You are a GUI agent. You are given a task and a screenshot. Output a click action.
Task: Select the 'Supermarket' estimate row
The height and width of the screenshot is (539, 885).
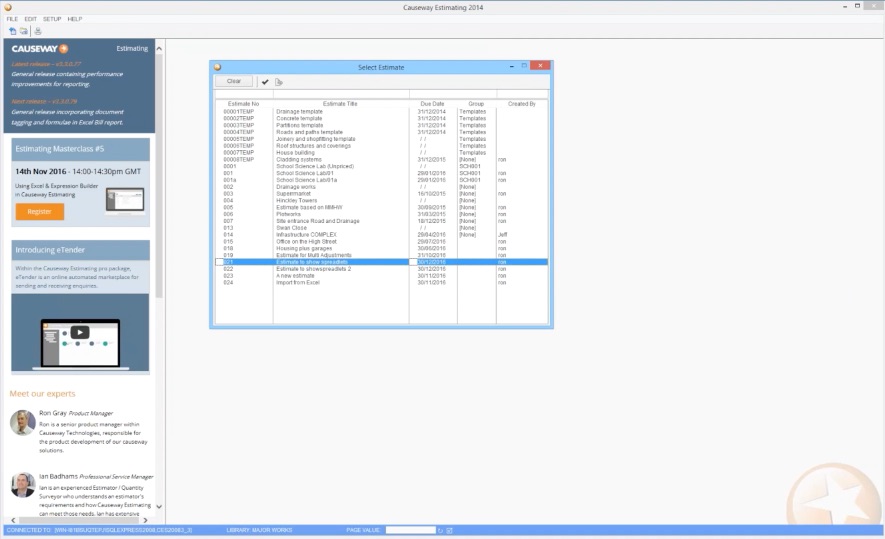[x=382, y=194]
